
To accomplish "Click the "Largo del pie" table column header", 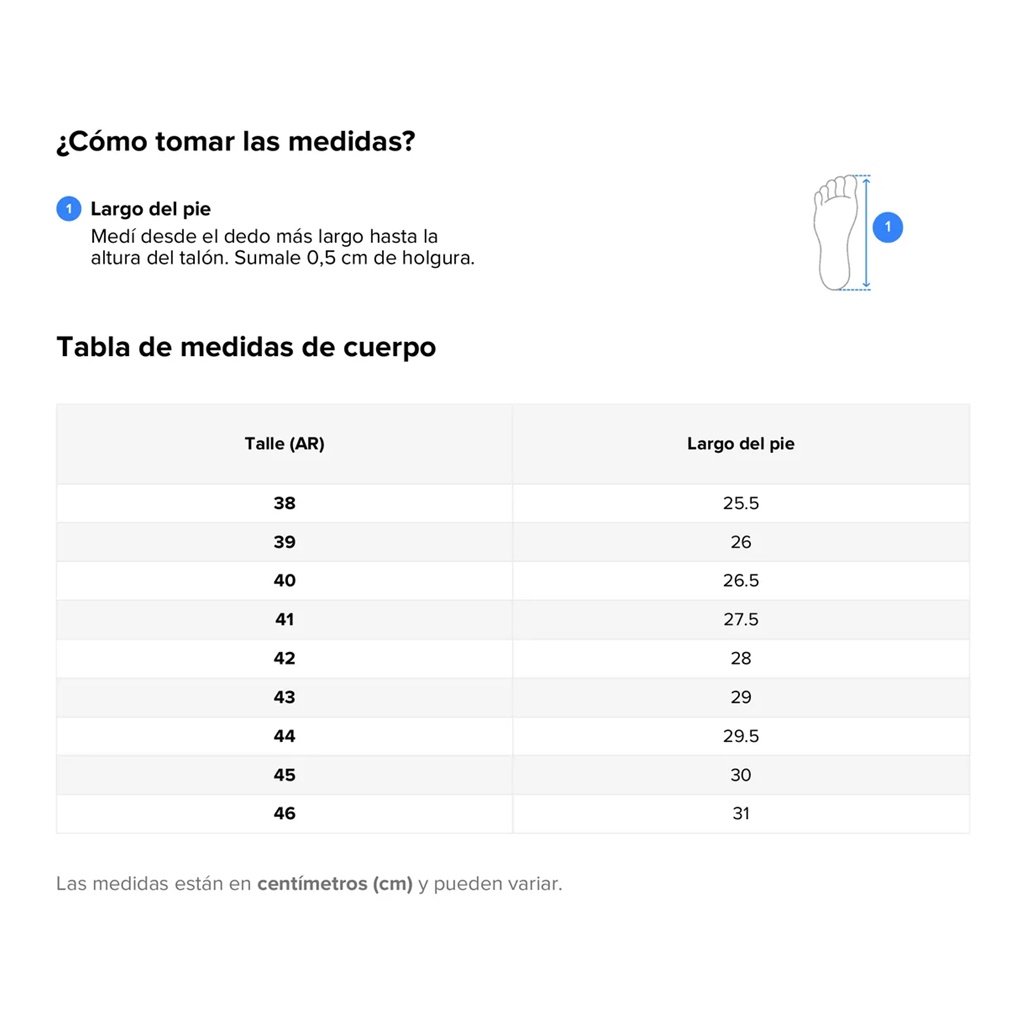I will pos(741,444).
